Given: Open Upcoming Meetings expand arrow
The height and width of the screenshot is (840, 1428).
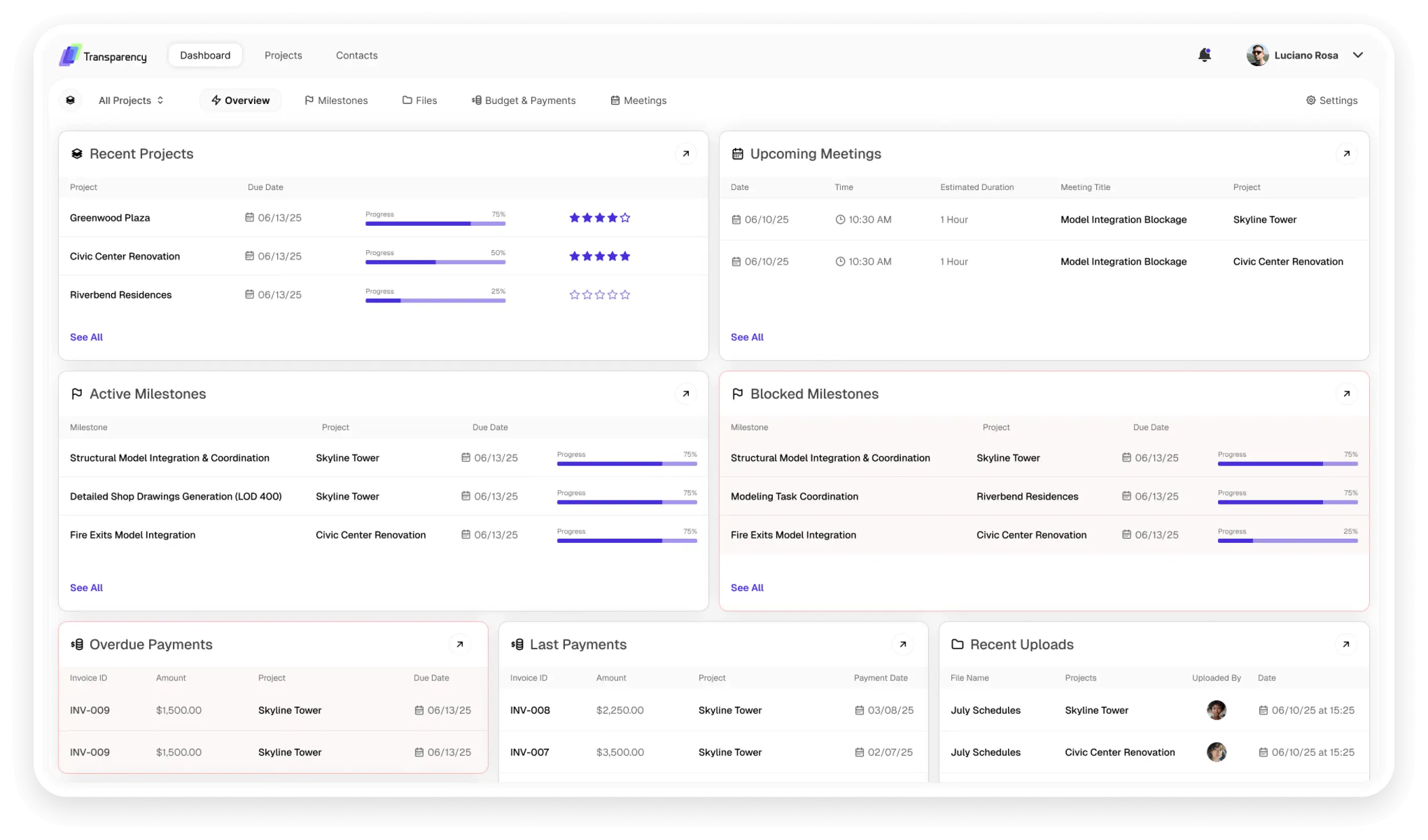Looking at the screenshot, I should (x=1347, y=154).
